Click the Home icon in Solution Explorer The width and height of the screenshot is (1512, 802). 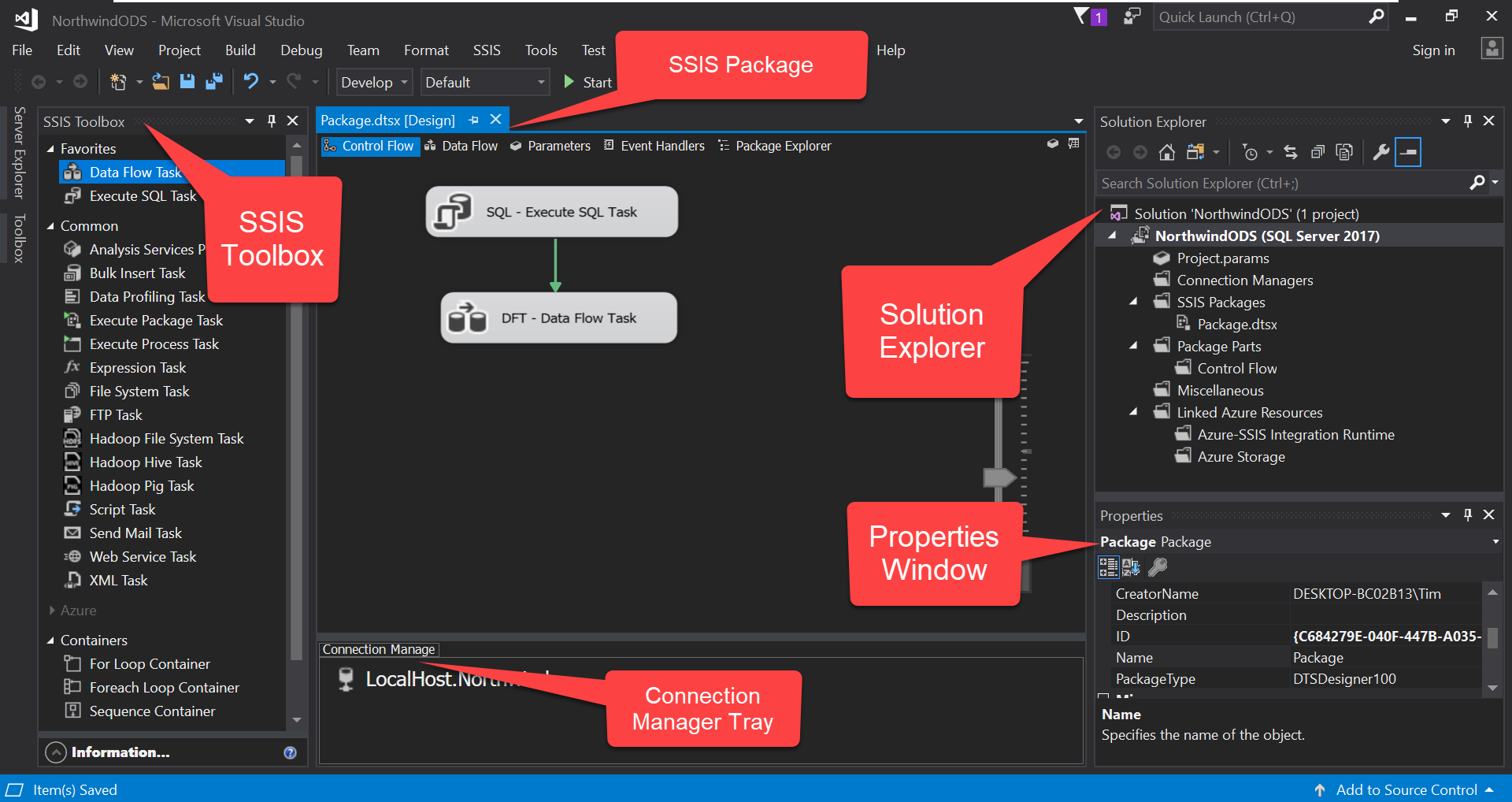[x=1167, y=152]
